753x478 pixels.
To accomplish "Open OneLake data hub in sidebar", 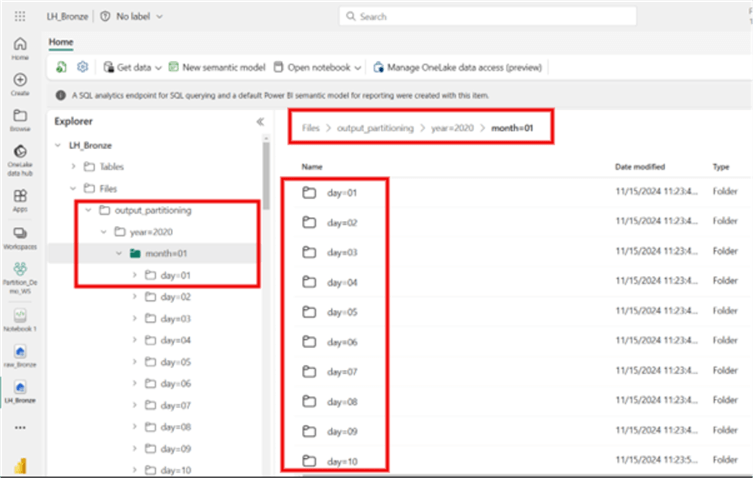I will (x=20, y=160).
